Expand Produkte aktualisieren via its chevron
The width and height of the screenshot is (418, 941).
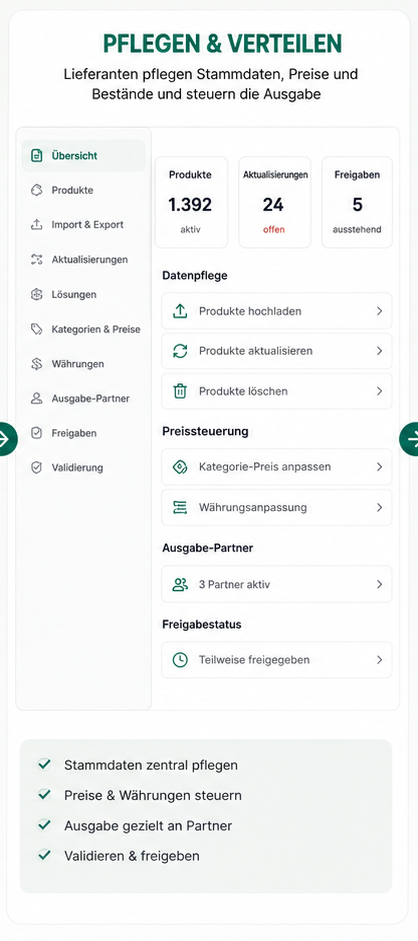[x=379, y=351]
